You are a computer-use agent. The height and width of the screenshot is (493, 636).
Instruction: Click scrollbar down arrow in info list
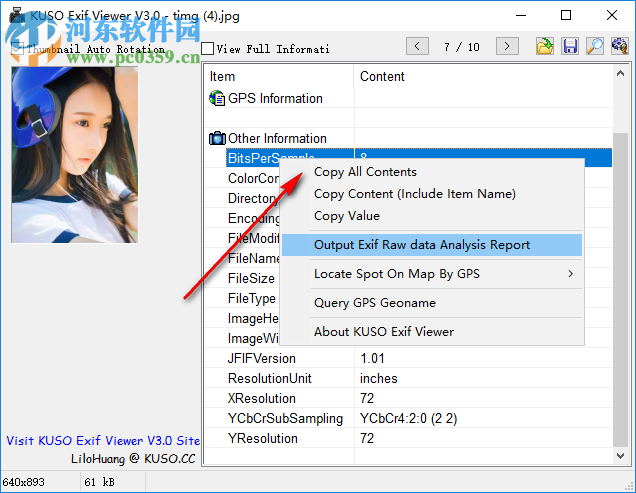click(x=620, y=456)
